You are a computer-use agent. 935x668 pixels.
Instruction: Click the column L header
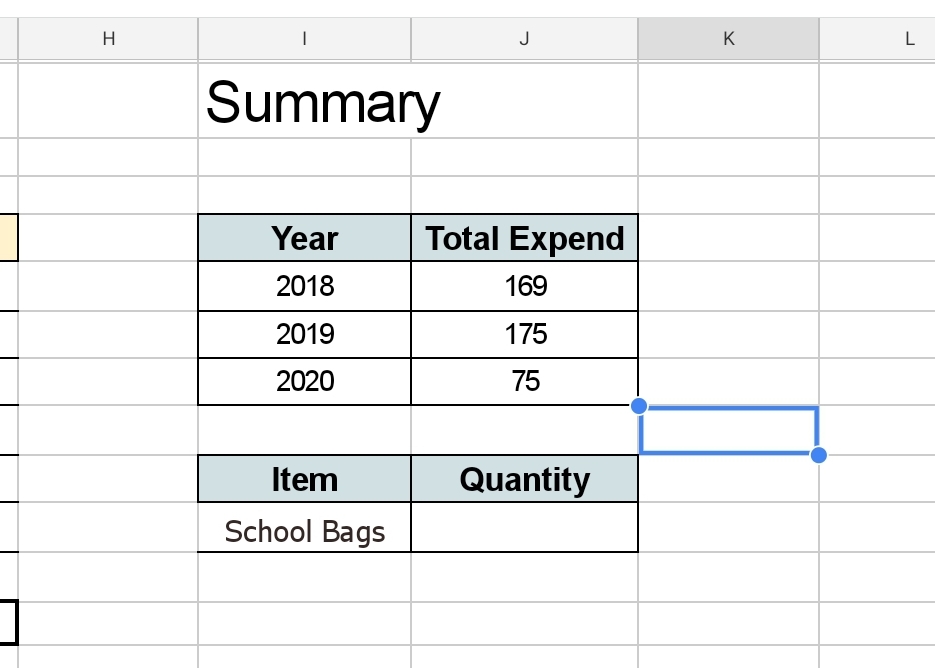(908, 39)
